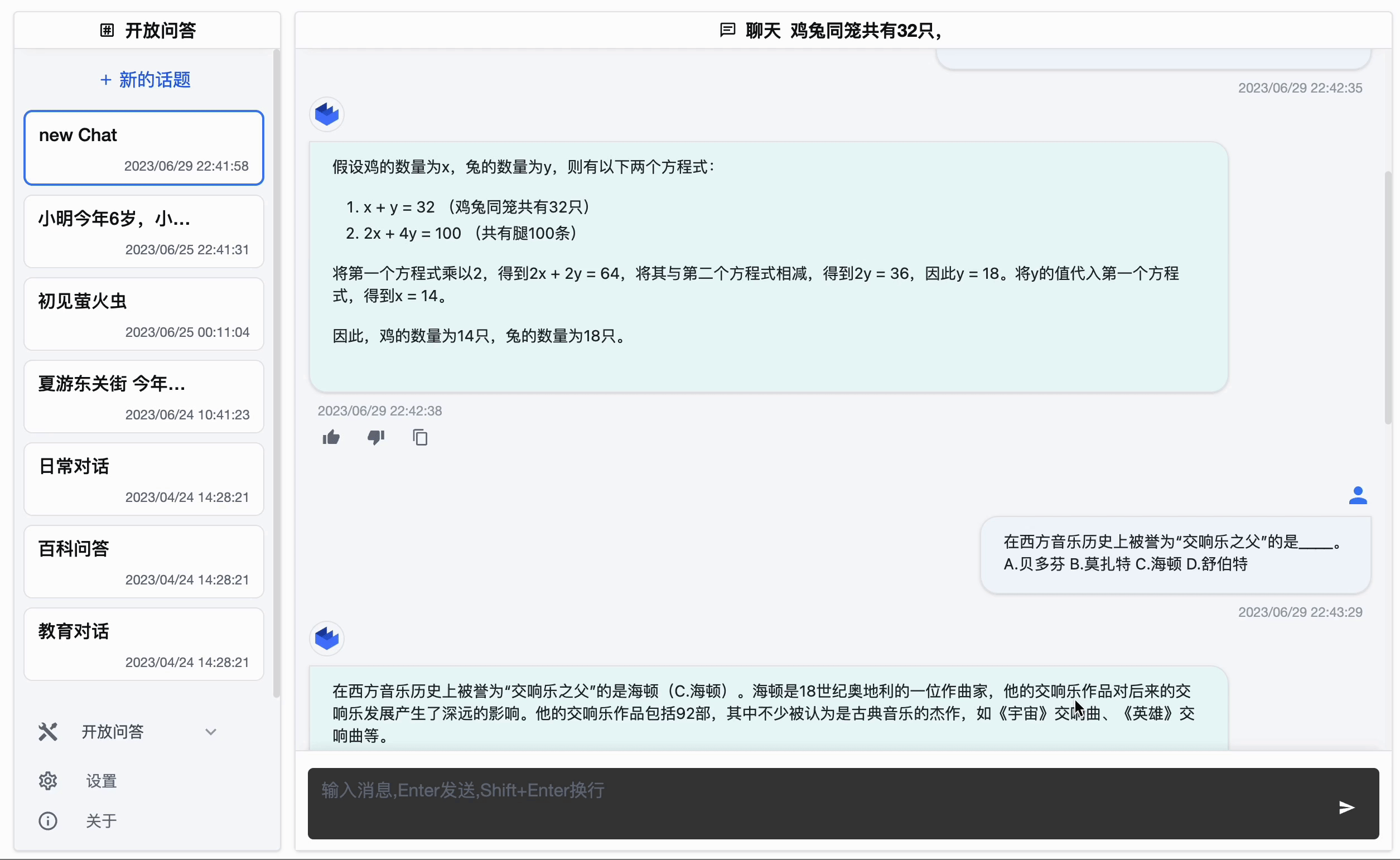This screenshot has width=1400, height=860.
Task: Expand the 开放问答 dropdown section
Action: 210,731
